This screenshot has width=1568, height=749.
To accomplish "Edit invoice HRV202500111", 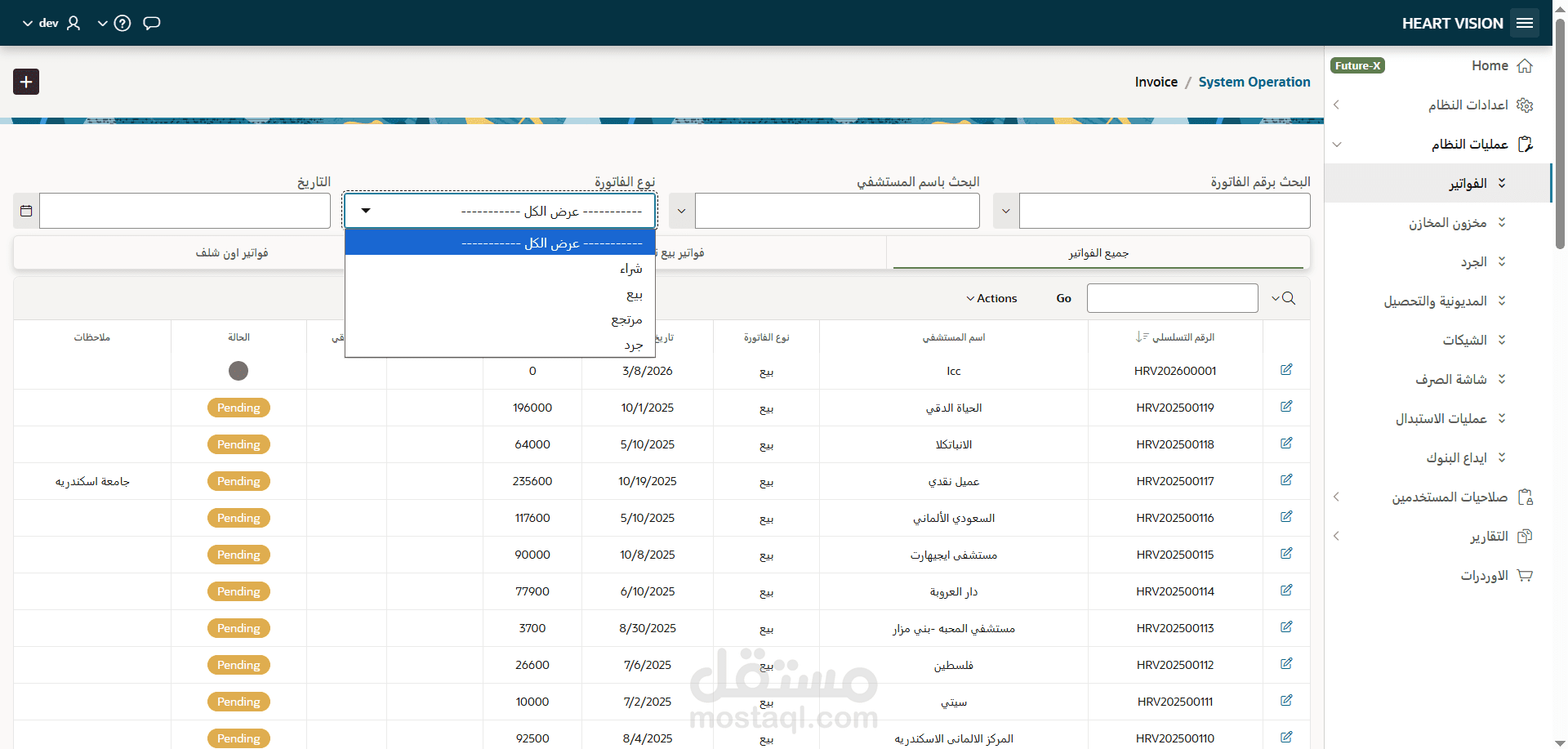I will 1286,701.
